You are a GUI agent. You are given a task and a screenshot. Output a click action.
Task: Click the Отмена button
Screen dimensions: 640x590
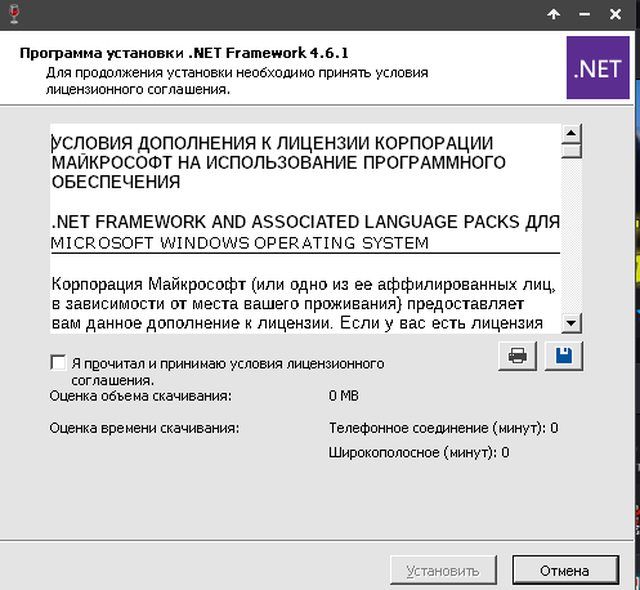(565, 570)
